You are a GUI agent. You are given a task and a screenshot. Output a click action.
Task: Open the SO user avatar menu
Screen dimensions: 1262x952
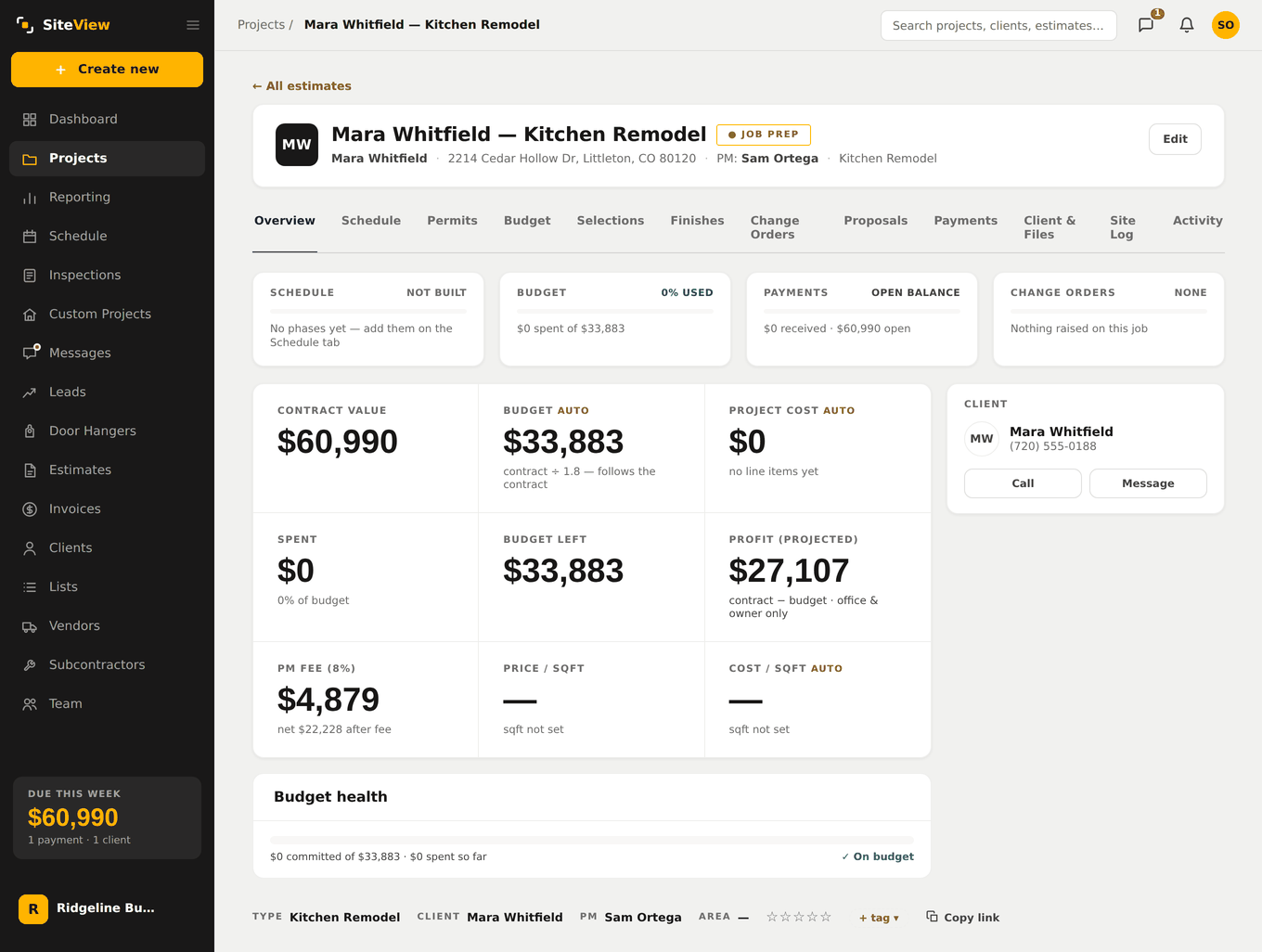tap(1226, 25)
